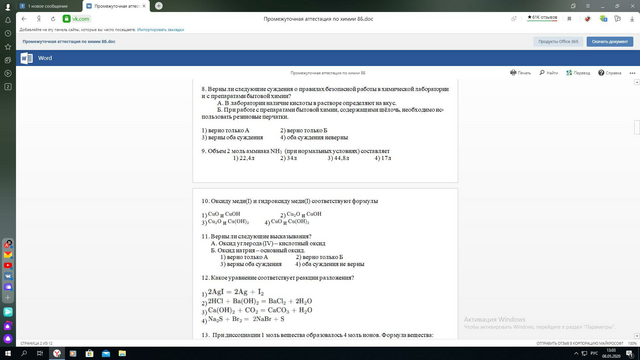
Task: Click the add-site plus in the sidebar
Action: click(8, 298)
